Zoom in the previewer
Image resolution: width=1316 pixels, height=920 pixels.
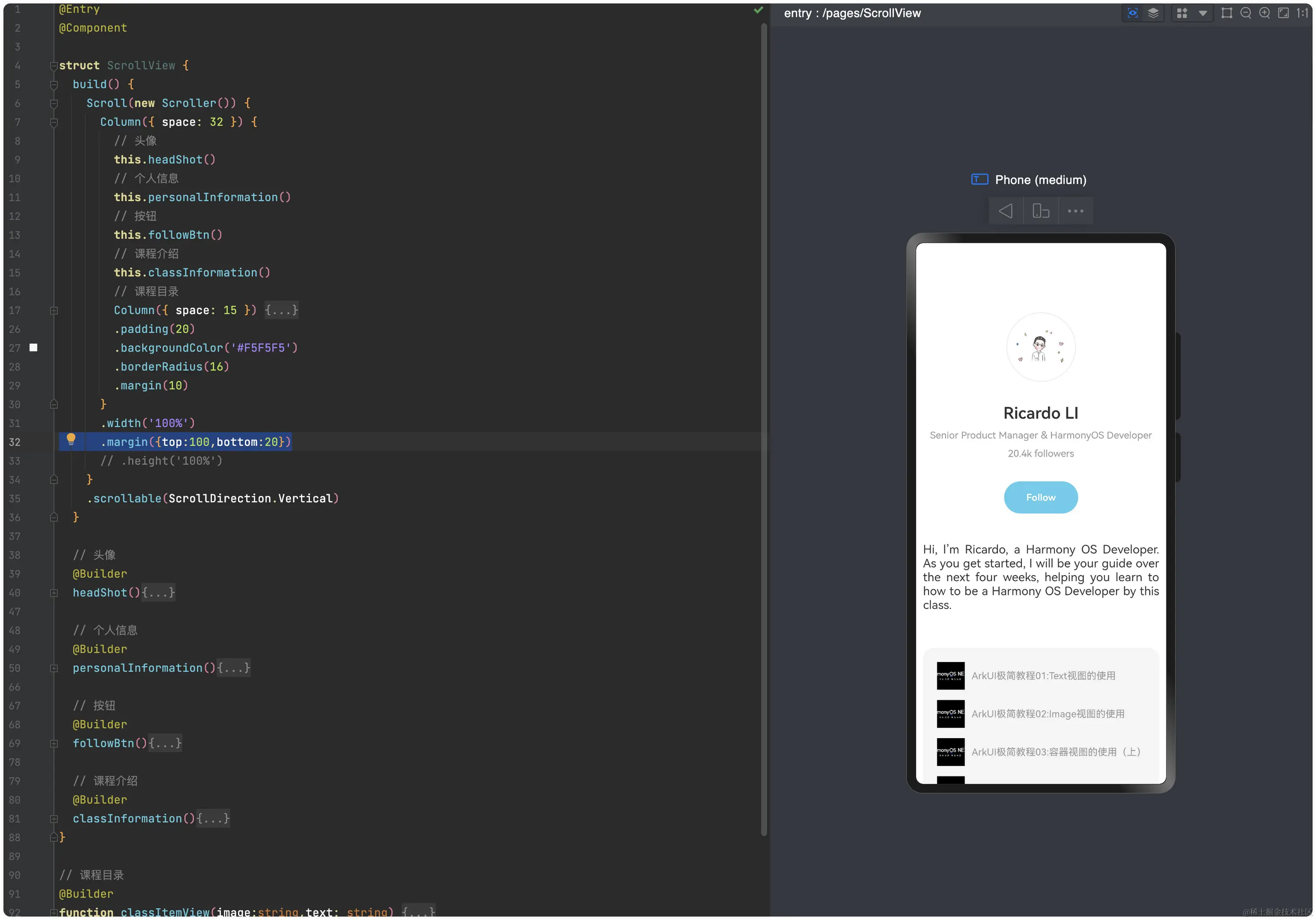tap(1264, 13)
